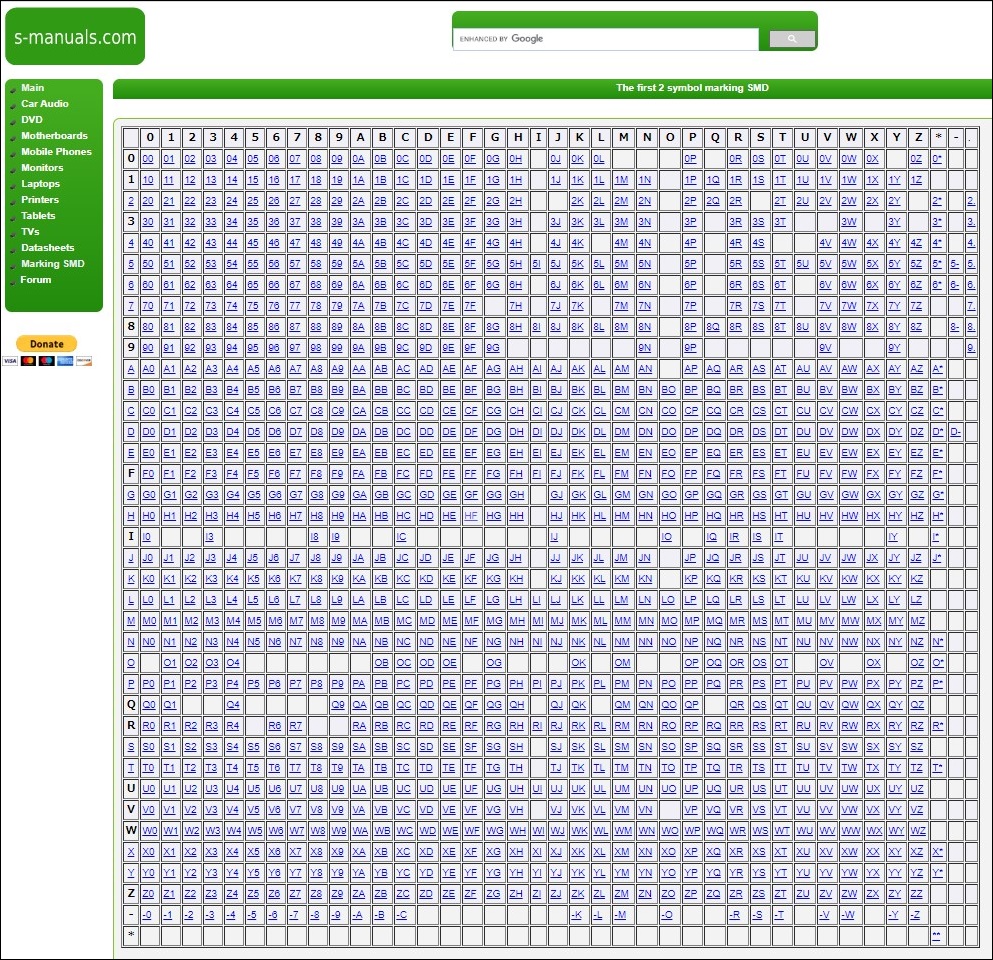This screenshot has height=960, width=993.
Task: Click the 0Z marking code link
Action: pos(916,159)
